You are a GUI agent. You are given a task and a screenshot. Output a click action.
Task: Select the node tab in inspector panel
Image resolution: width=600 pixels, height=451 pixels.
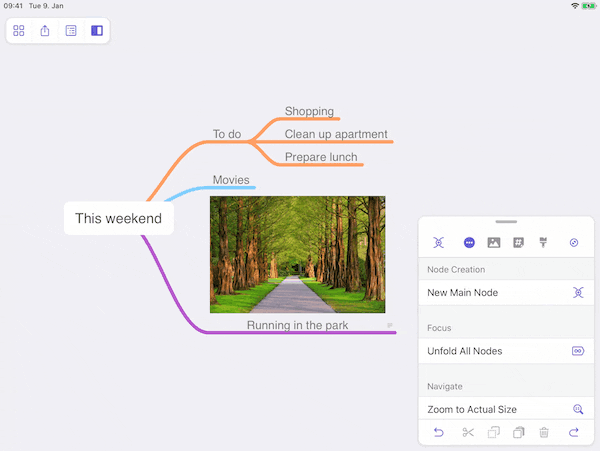439,243
